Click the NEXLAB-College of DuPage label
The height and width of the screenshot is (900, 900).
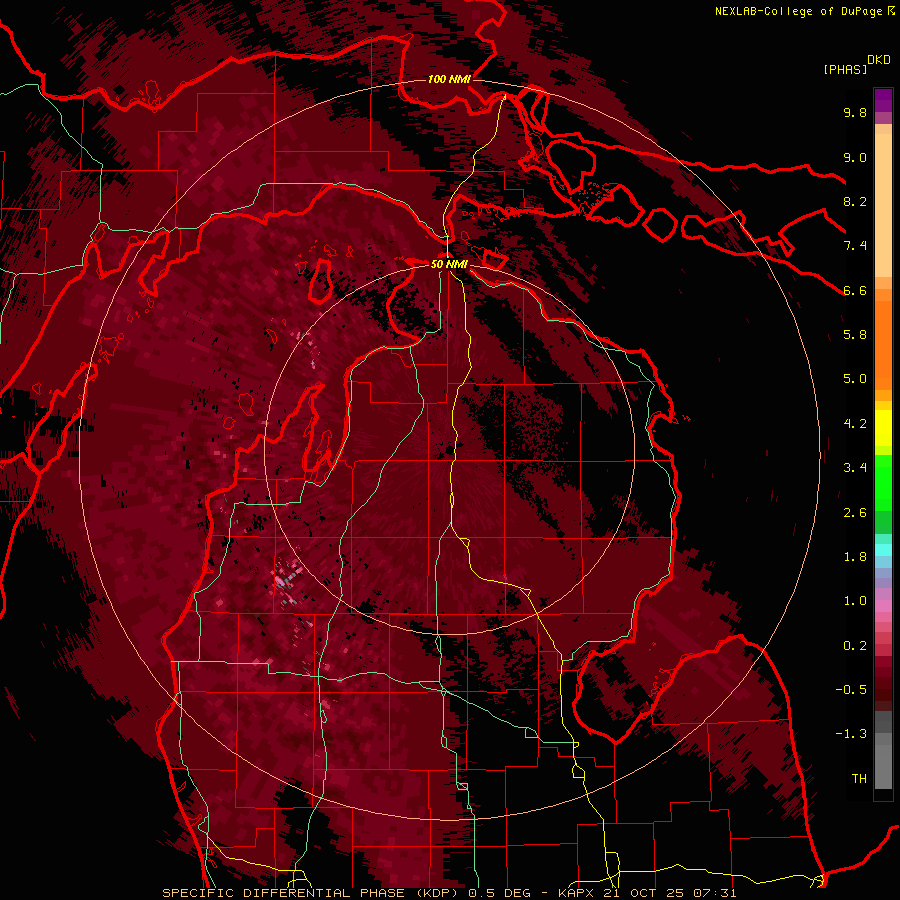click(x=798, y=11)
